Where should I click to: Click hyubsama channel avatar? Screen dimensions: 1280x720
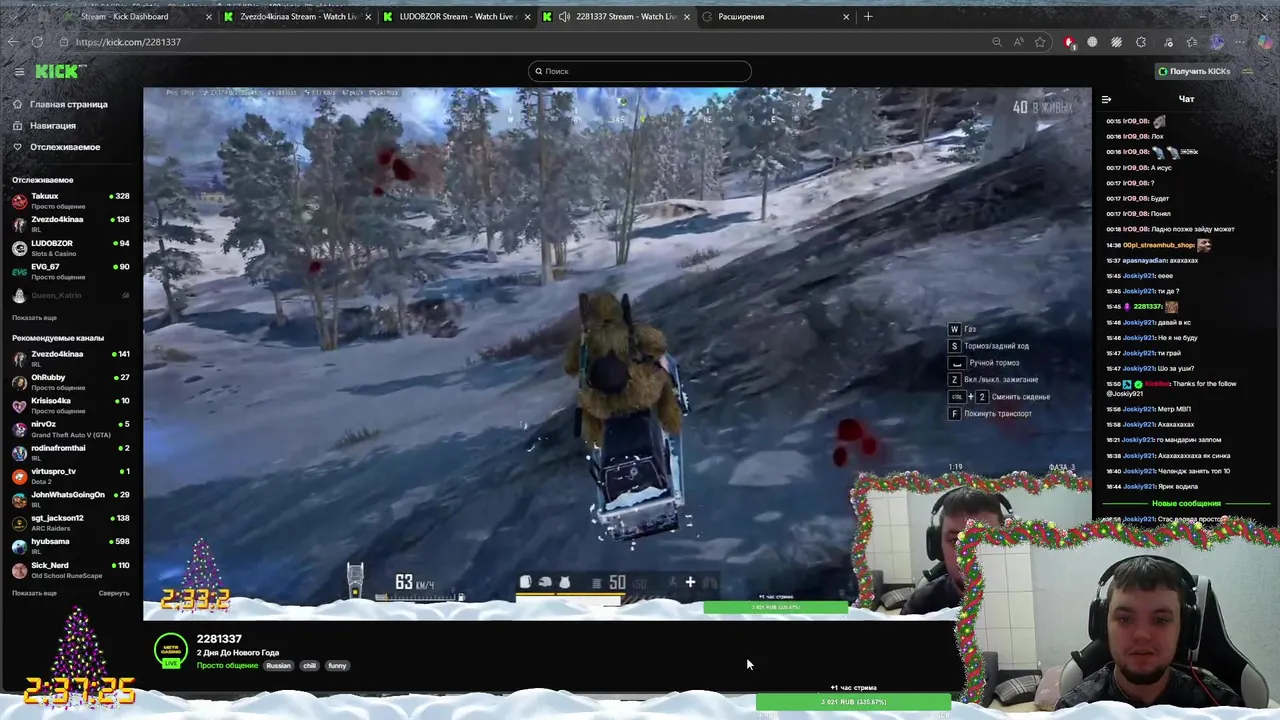19,545
